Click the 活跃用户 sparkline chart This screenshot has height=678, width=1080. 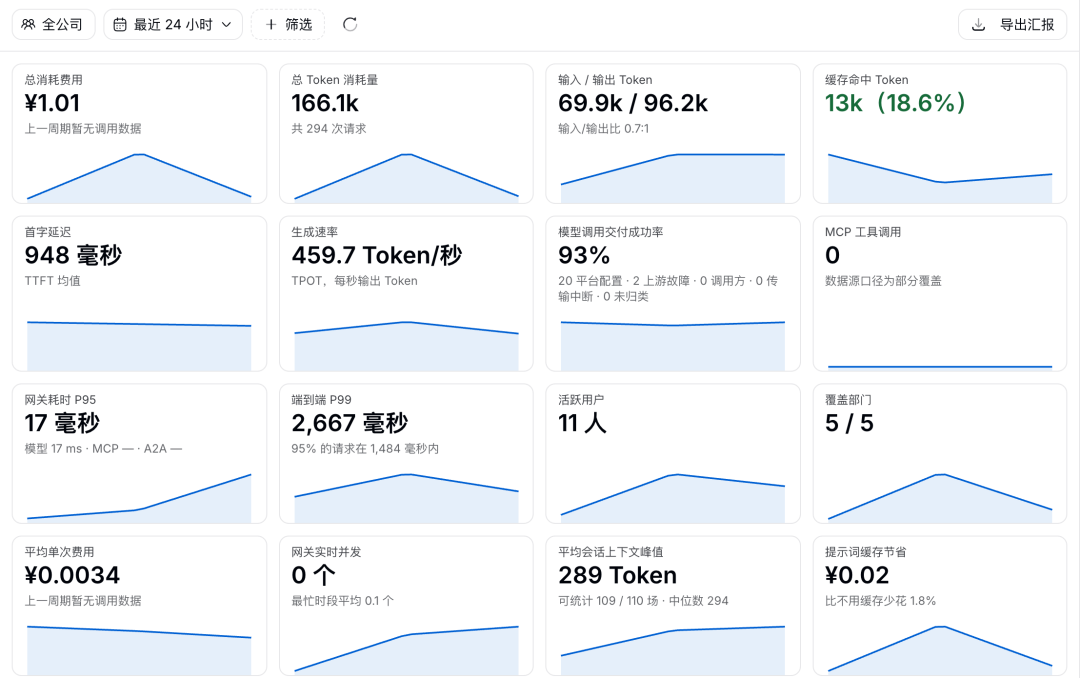pyautogui.click(x=673, y=498)
